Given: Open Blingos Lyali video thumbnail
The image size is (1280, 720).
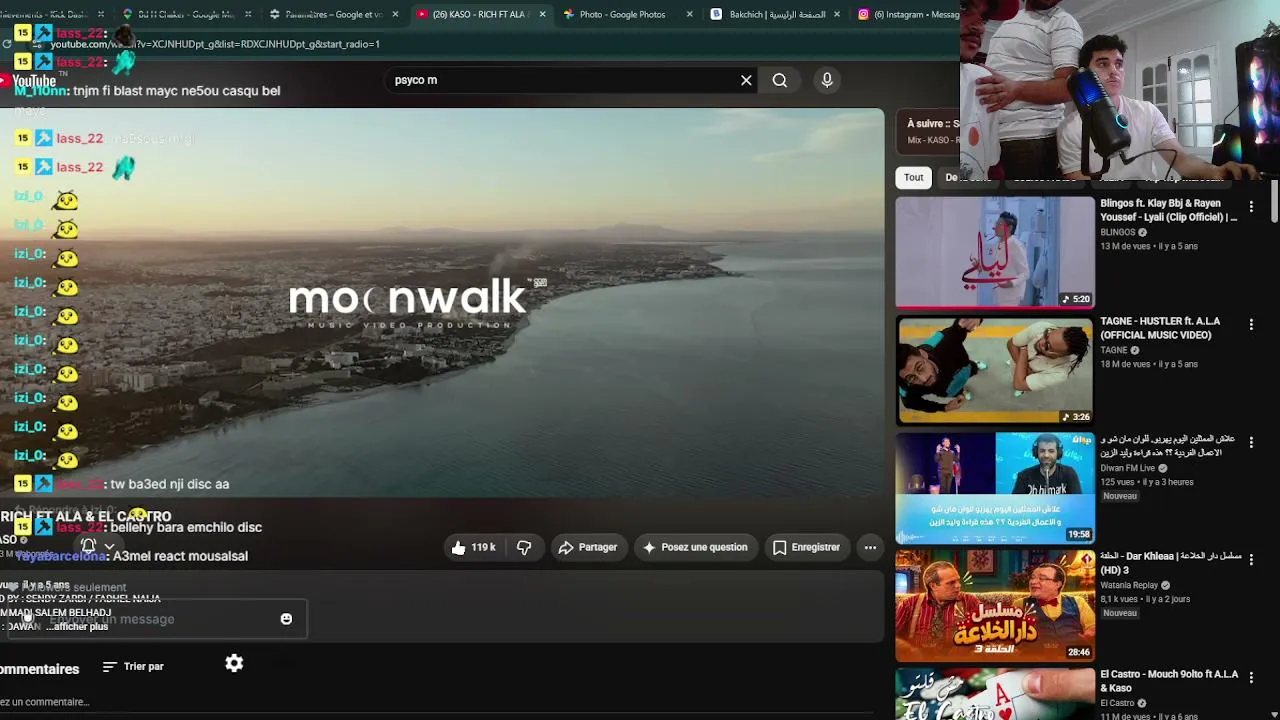Looking at the screenshot, I should (x=995, y=251).
